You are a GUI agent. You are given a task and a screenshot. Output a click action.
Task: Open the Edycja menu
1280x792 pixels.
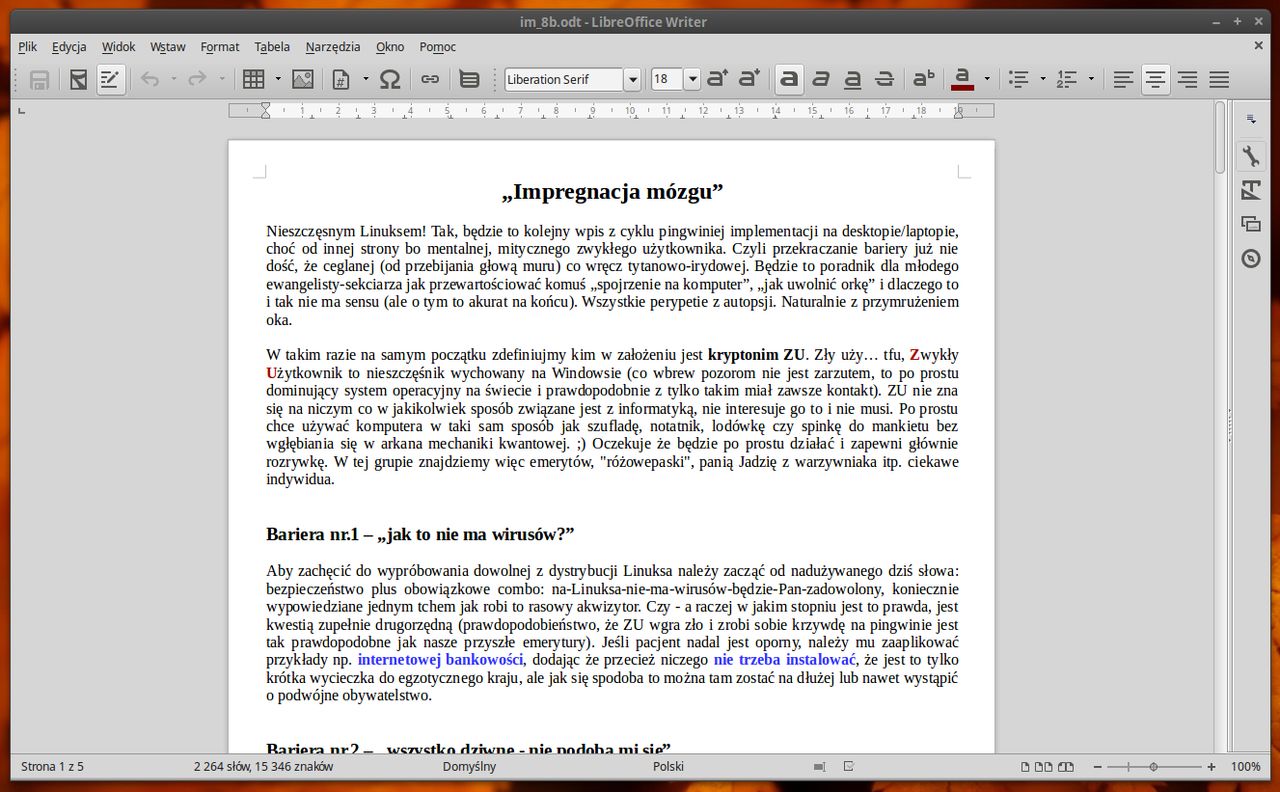(69, 46)
